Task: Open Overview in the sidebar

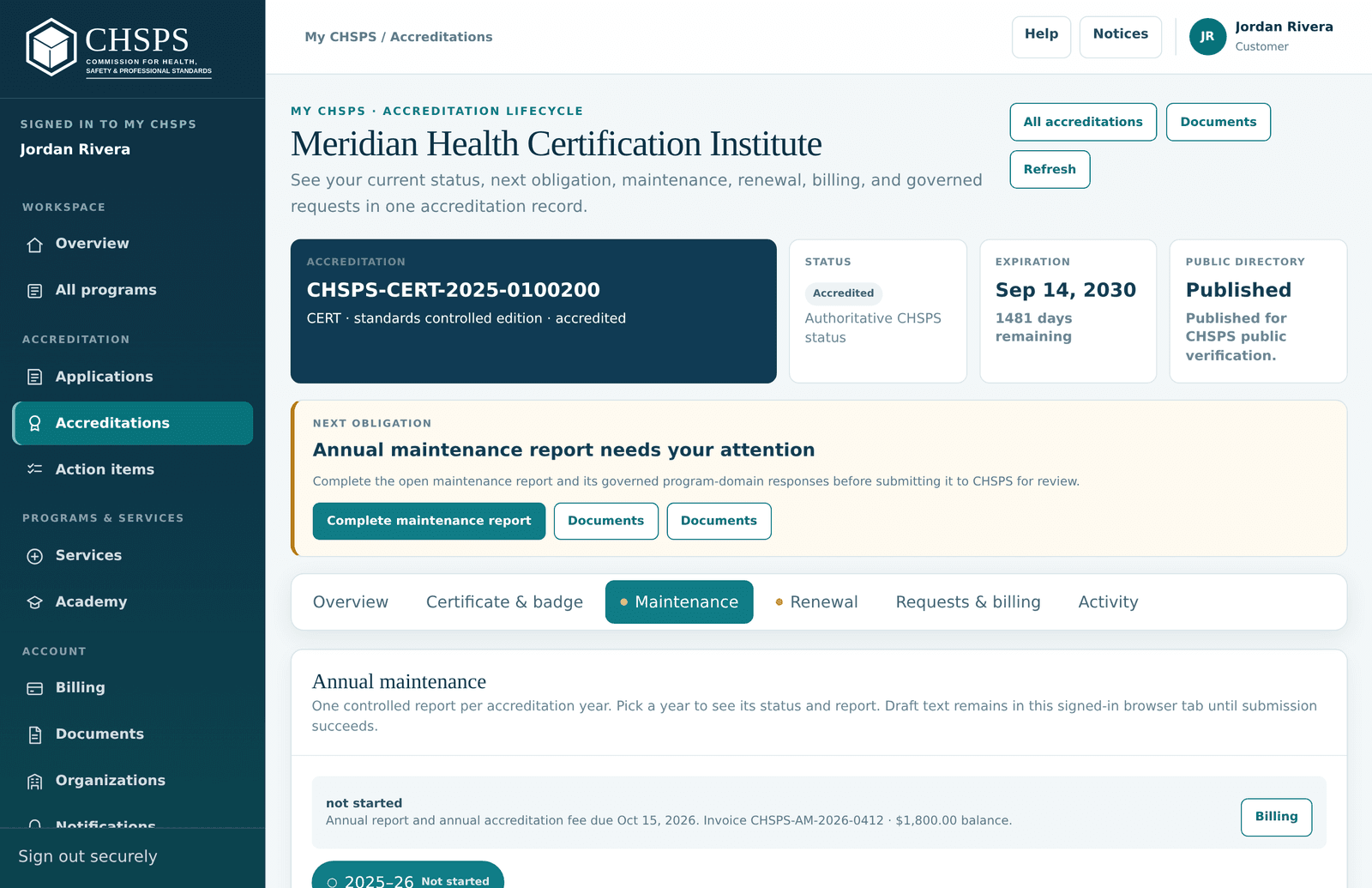Action: tap(133, 244)
